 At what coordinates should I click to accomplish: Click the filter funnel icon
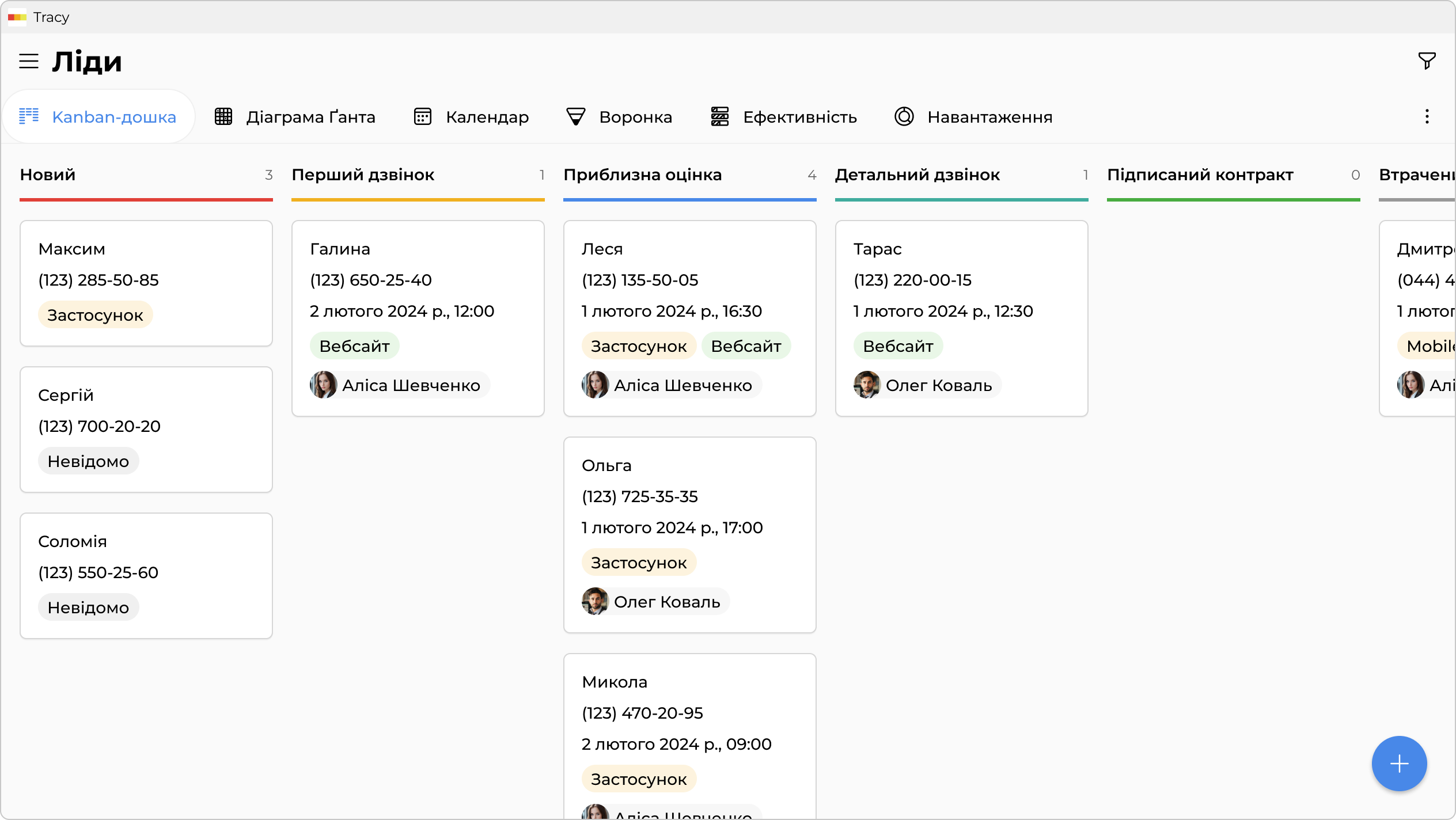point(1427,61)
